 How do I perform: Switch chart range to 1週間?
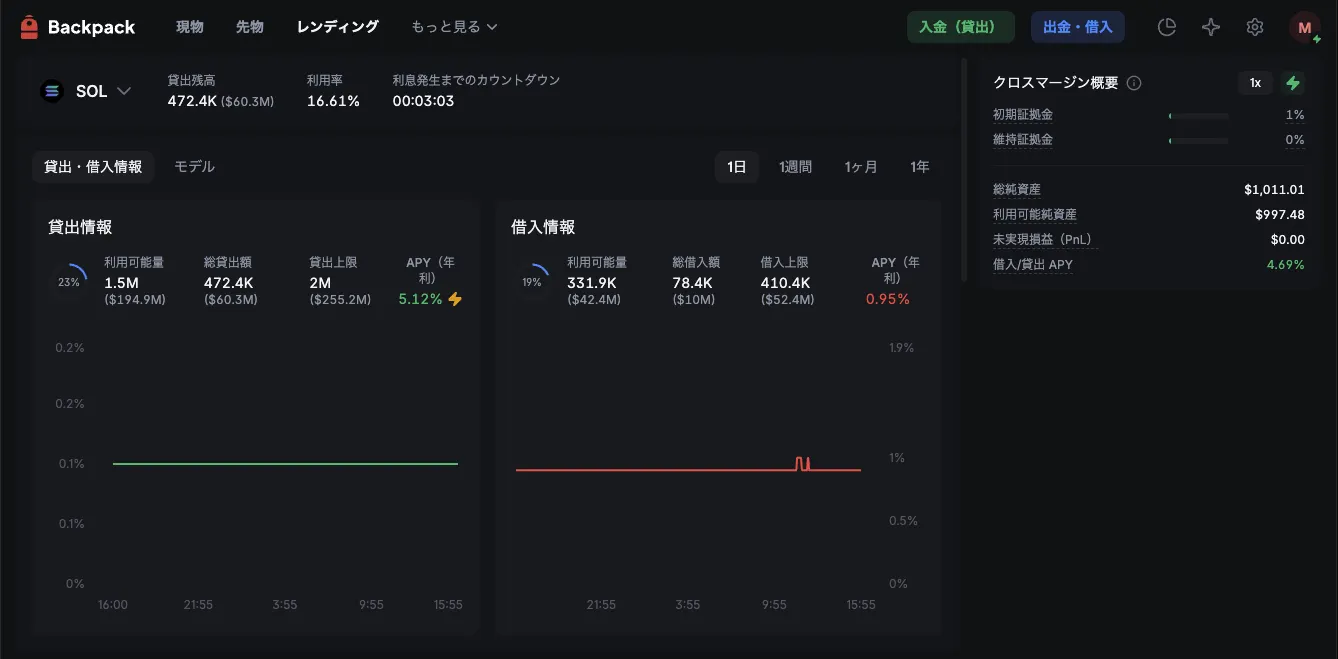point(795,167)
